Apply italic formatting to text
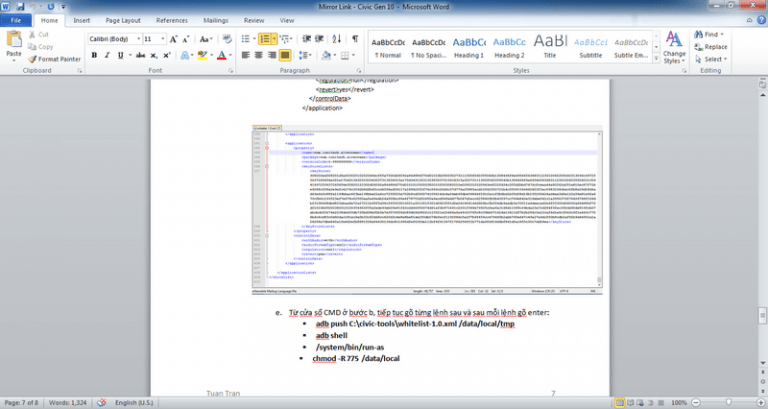Screen dimensions: 768x409 pos(105,57)
